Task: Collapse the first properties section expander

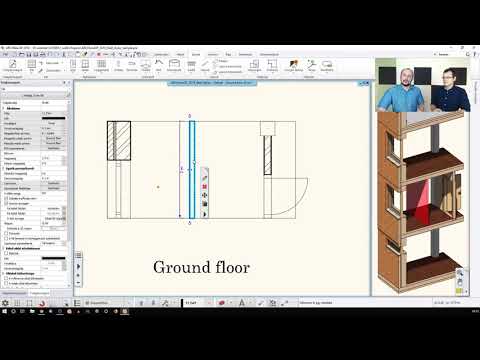Action: coord(3,108)
